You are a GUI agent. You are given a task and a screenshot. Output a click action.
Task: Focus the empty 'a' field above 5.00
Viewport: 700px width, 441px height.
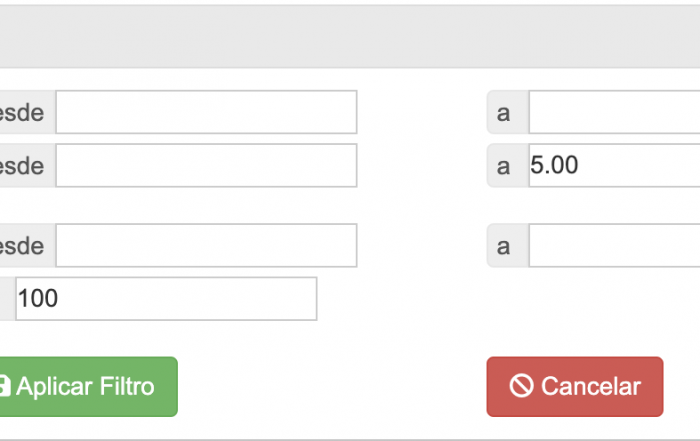pos(614,112)
